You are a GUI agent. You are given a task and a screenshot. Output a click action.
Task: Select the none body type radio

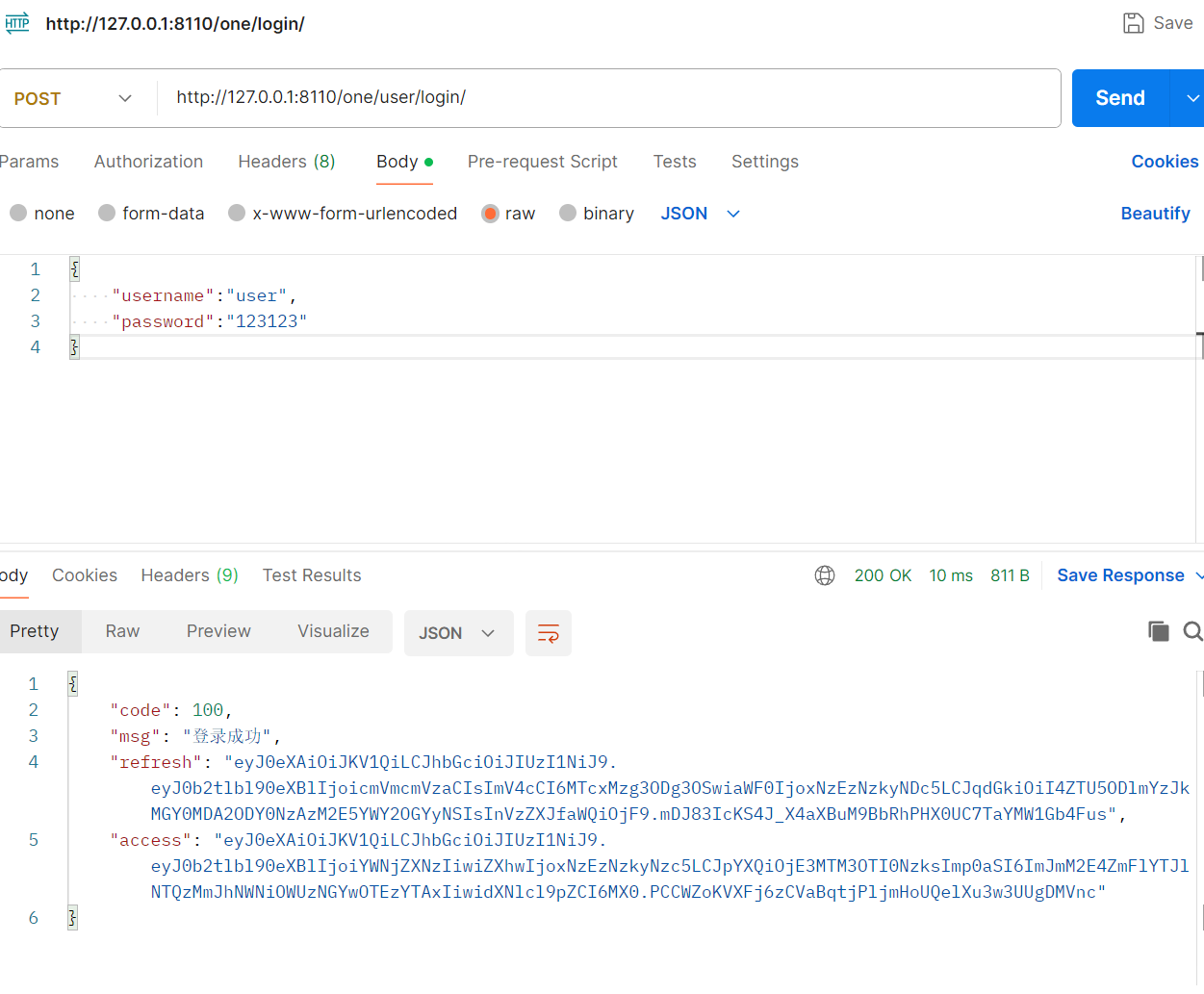18,213
